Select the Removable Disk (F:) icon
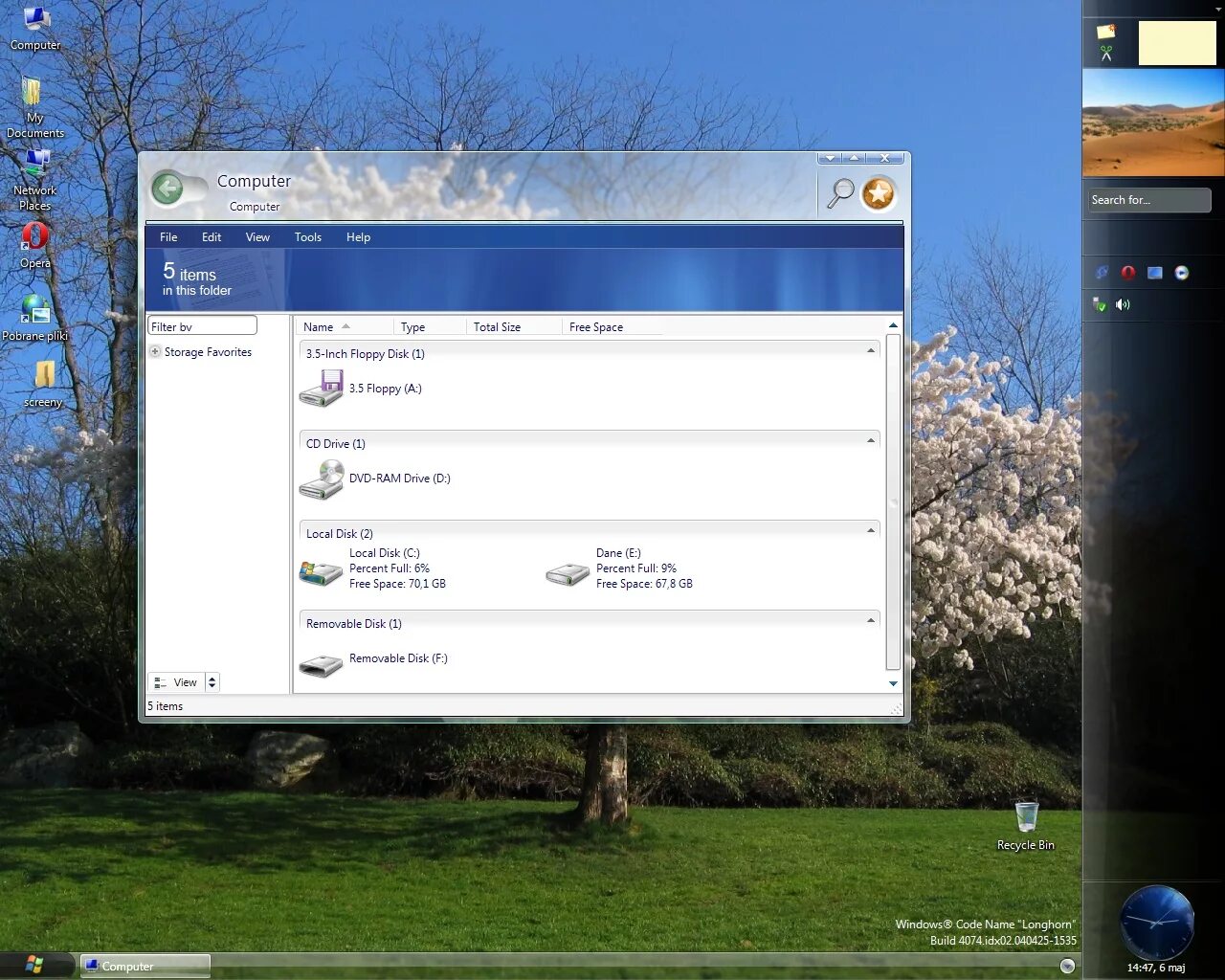1225x980 pixels. point(322,665)
